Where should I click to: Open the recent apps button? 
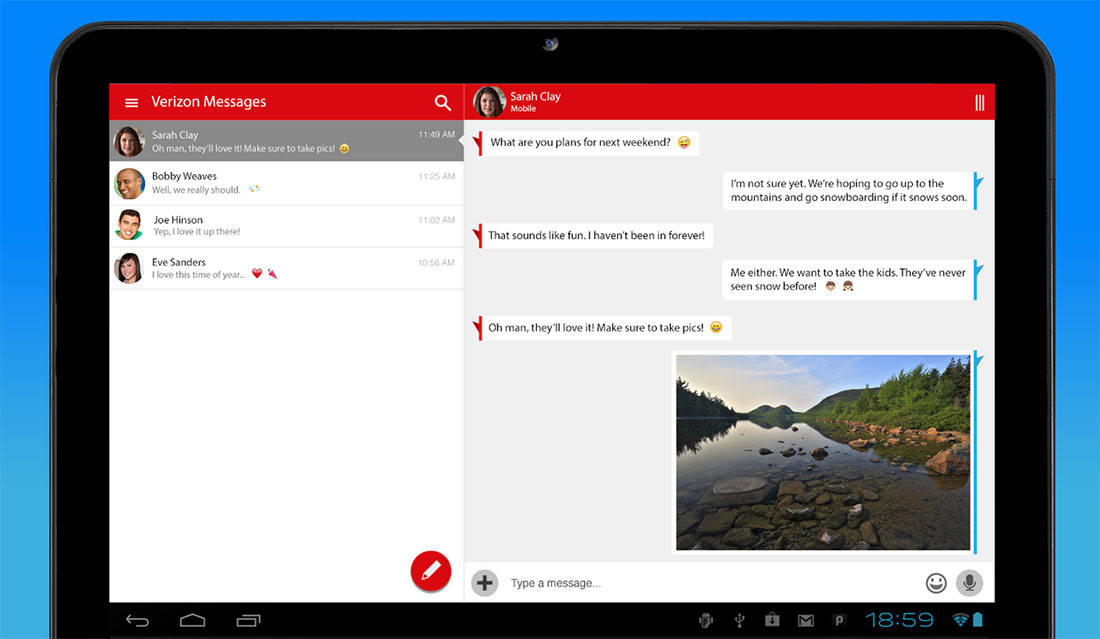[248, 621]
